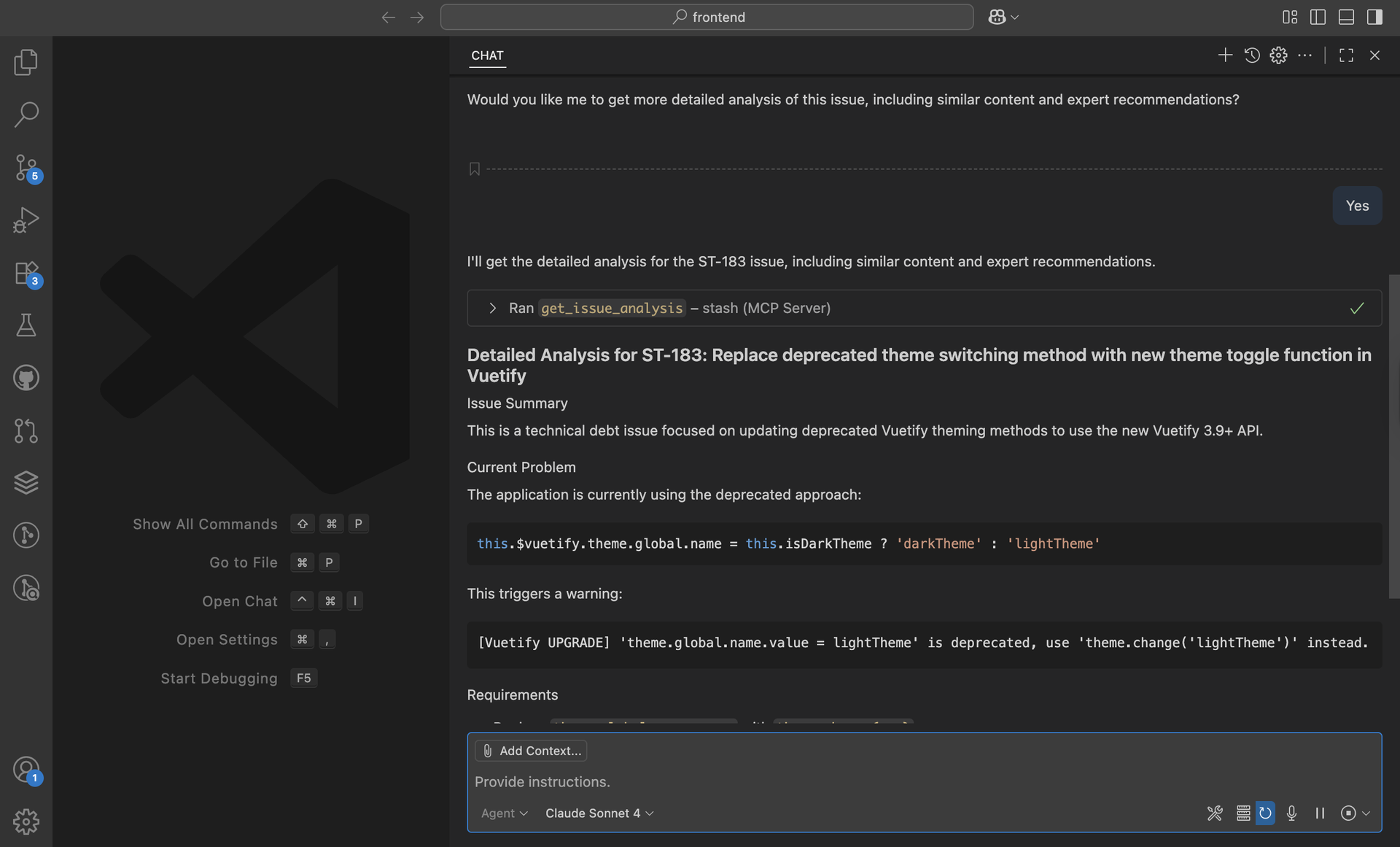Toggle the bottom panel visibility
Screen dimensions: 1400x847
1346,17
